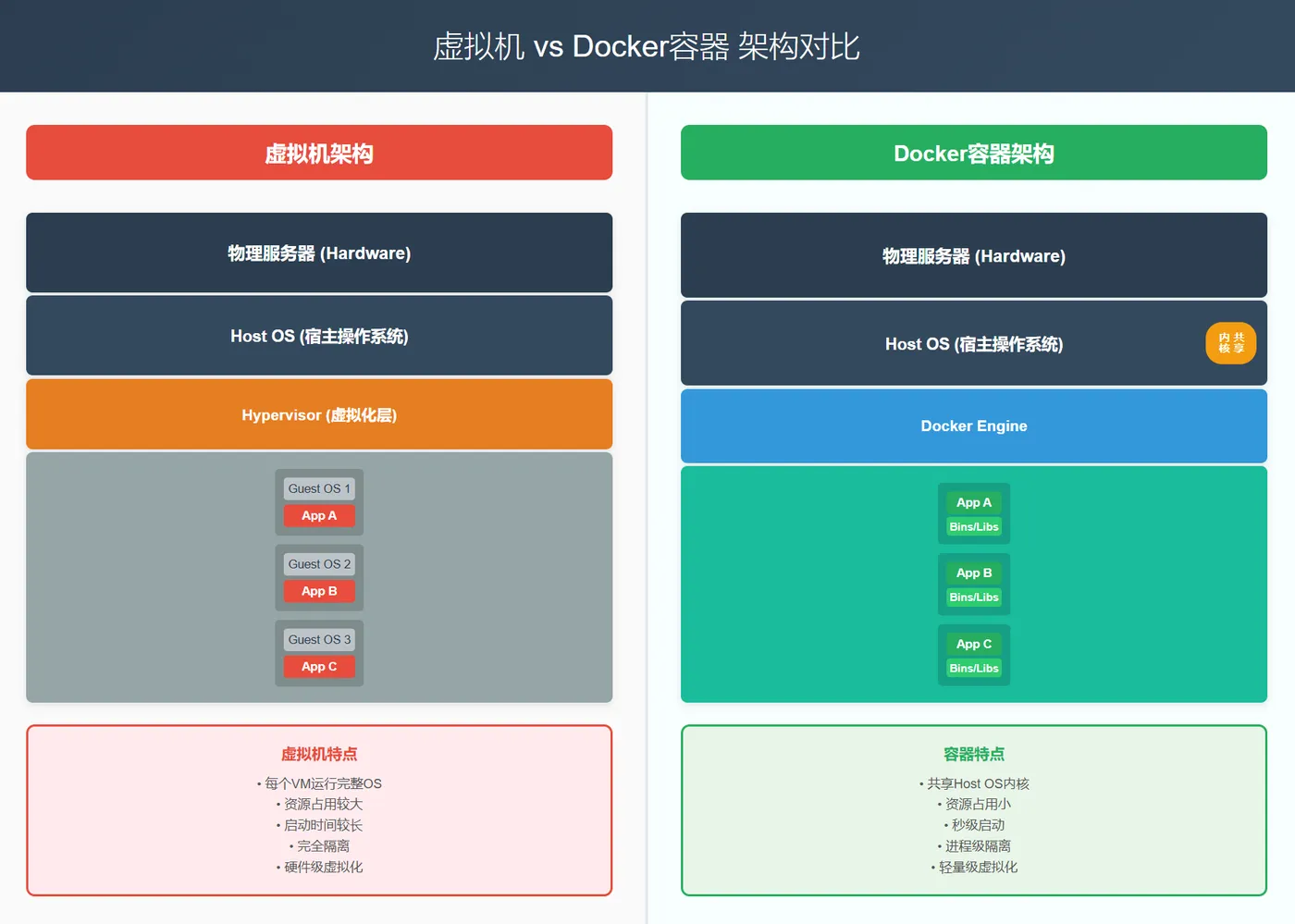1295x924 pixels.
Task: Click green App A container box
Action: point(974,502)
